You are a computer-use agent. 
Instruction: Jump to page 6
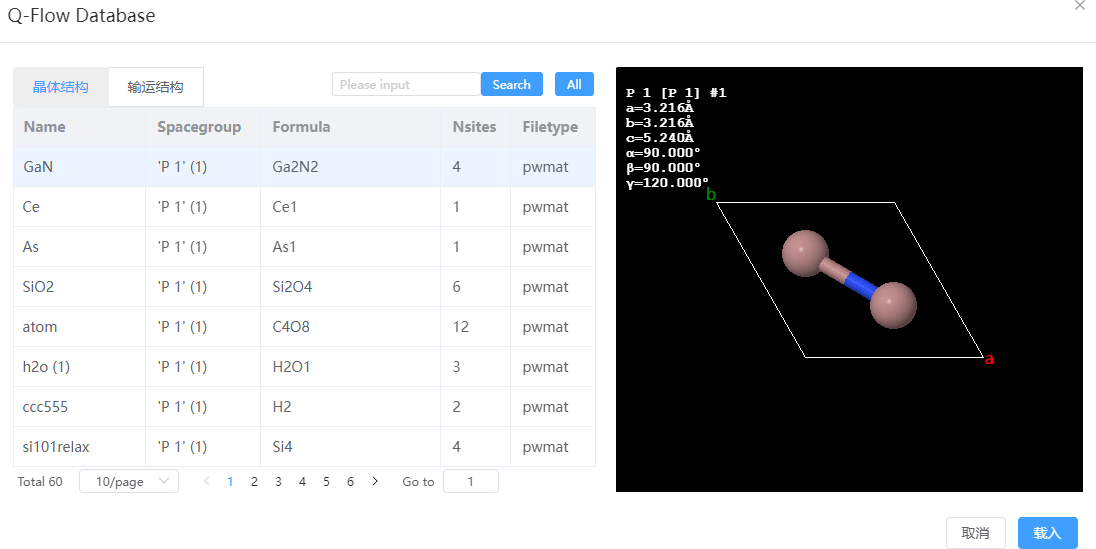tap(350, 481)
